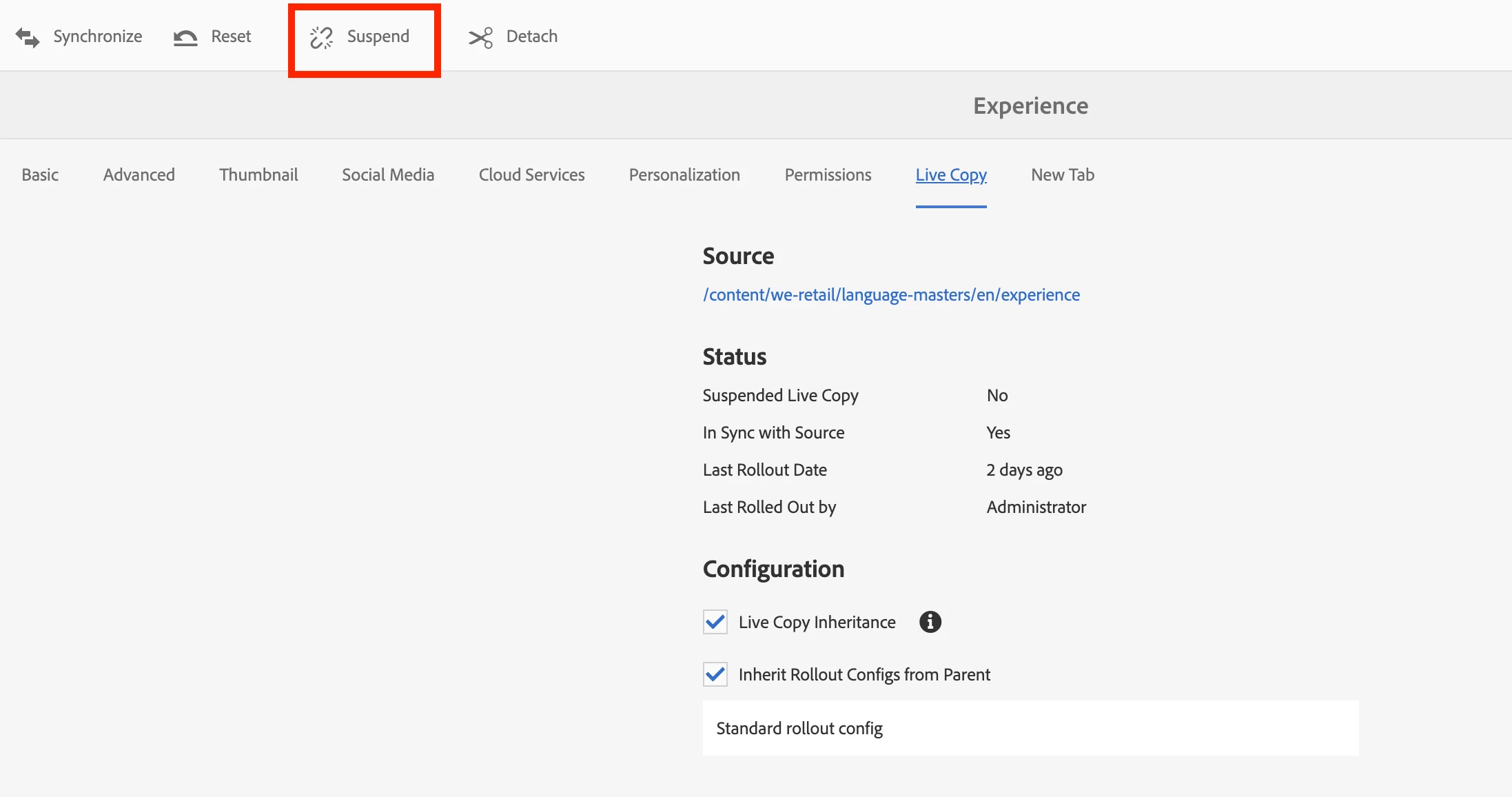Click the Suspend broken-link icon

pos(321,37)
